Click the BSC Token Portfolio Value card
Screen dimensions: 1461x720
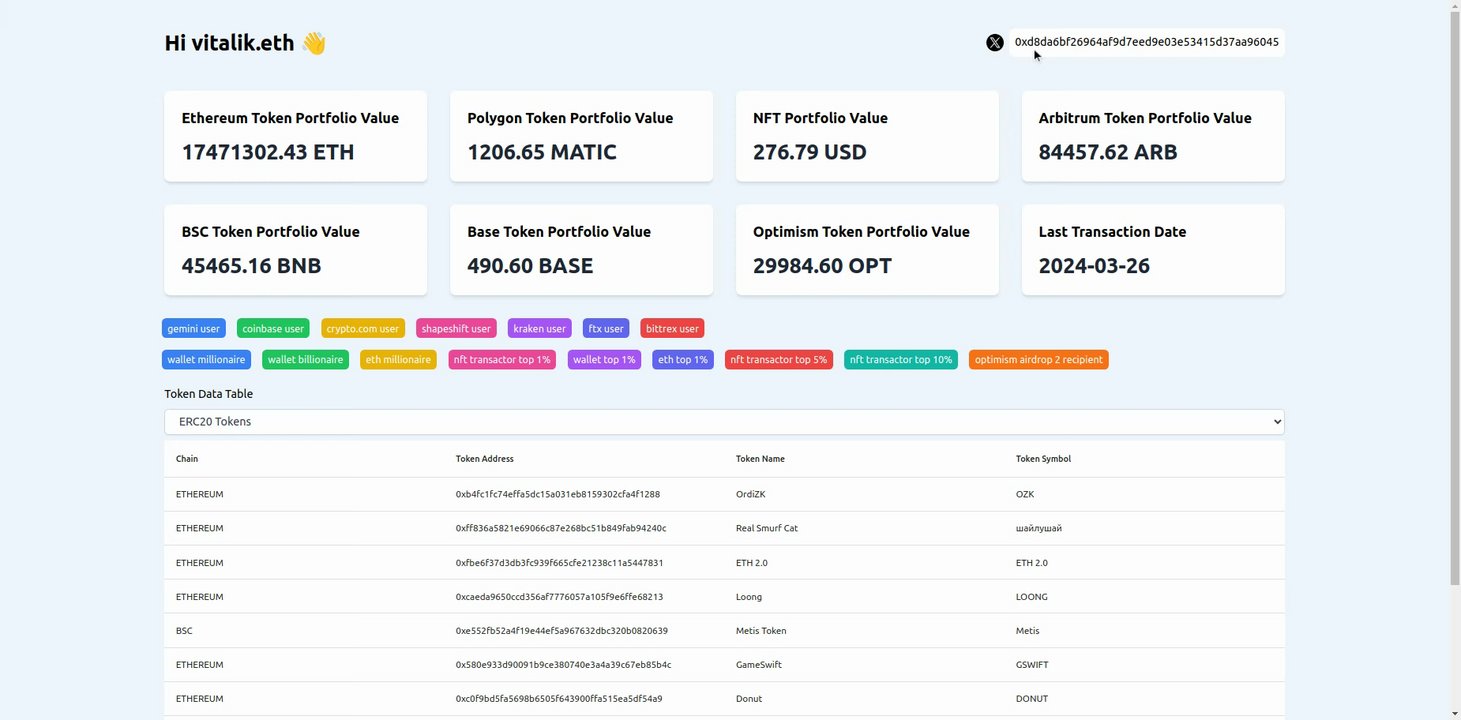pos(296,250)
